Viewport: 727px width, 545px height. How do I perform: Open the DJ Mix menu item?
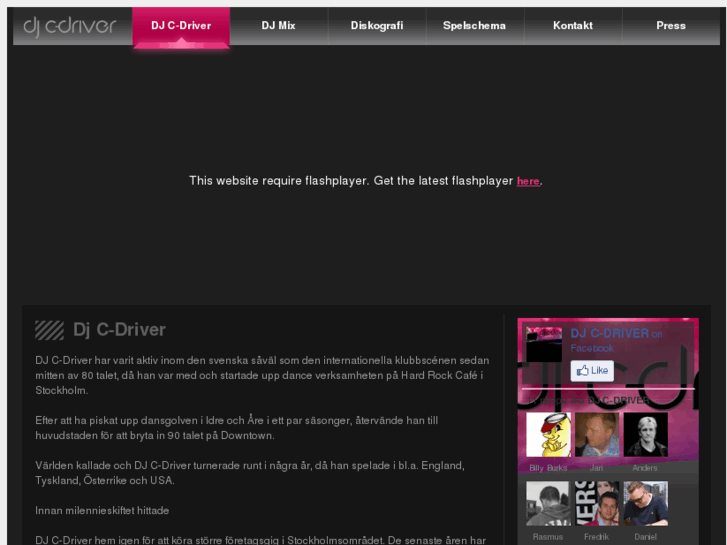[x=278, y=26]
